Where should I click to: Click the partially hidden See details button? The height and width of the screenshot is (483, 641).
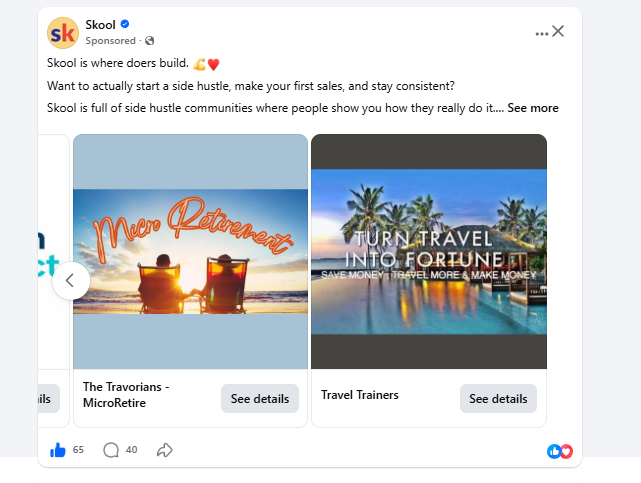(x=49, y=398)
